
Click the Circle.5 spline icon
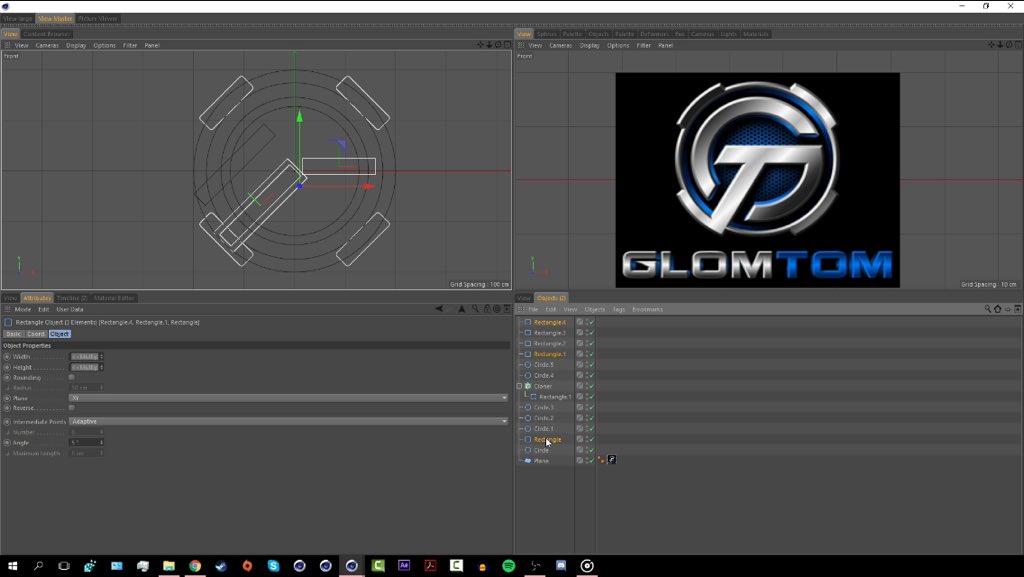(x=528, y=365)
